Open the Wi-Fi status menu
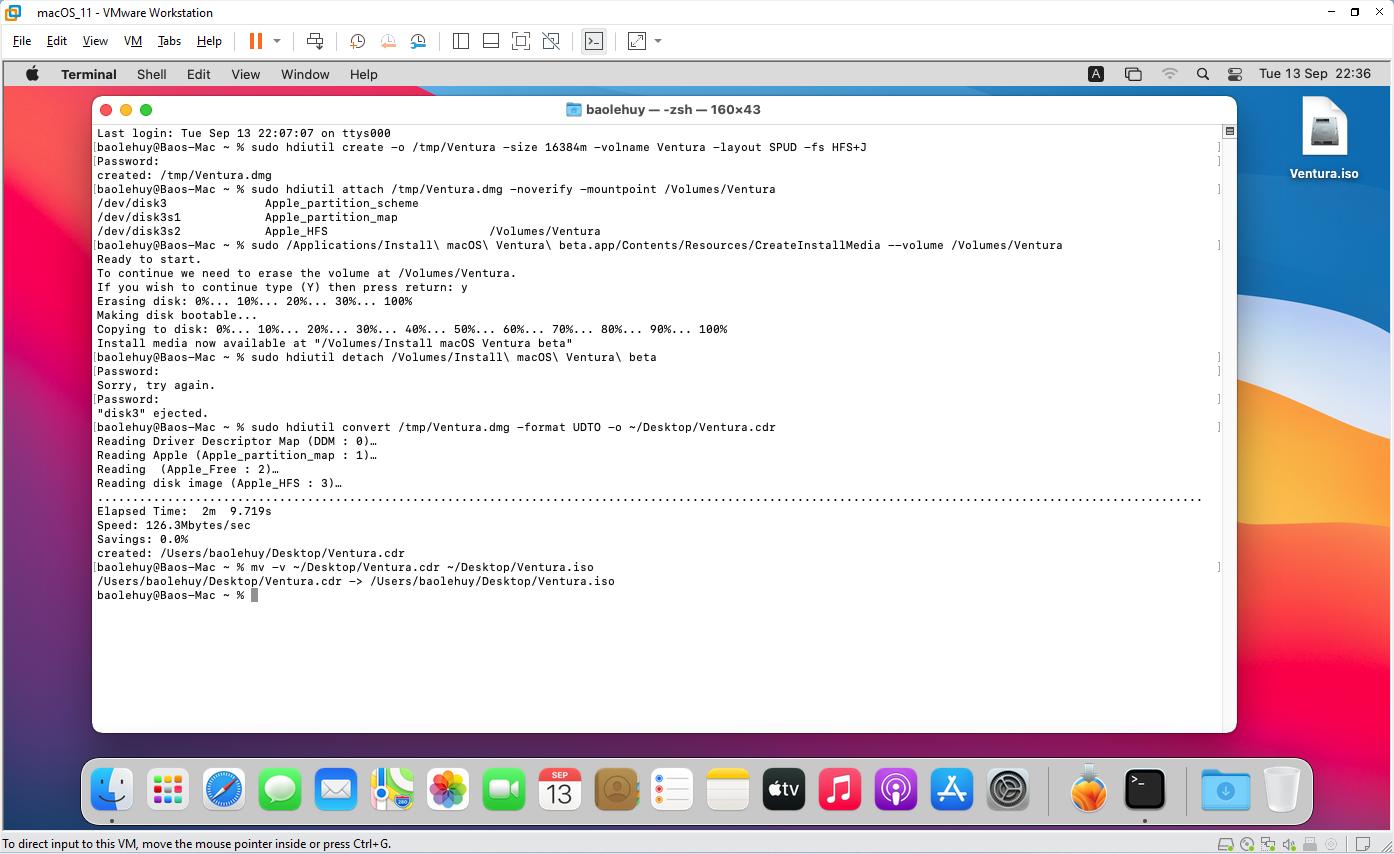The width and height of the screenshot is (1394, 854). coord(1169,74)
